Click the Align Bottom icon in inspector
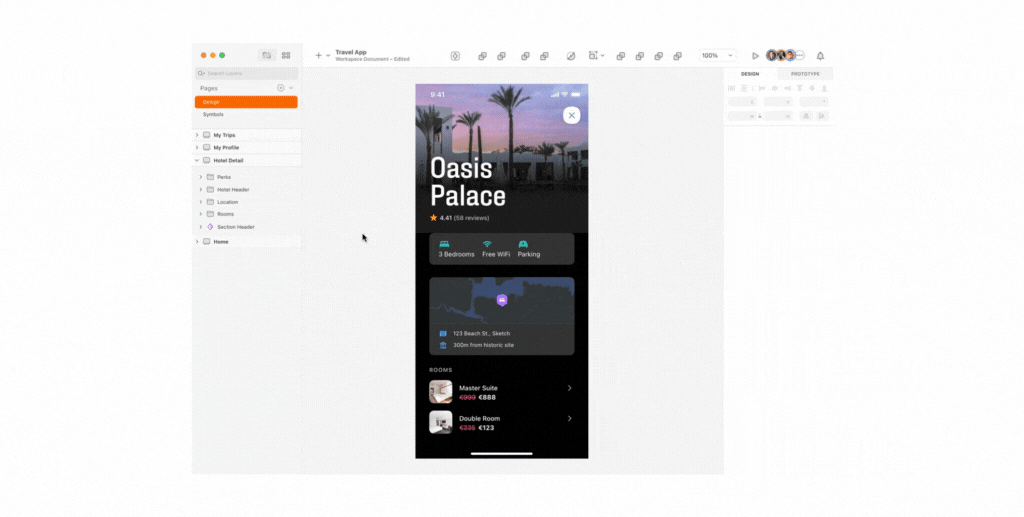Viewport: 1024px width, 517px height. 824,88
